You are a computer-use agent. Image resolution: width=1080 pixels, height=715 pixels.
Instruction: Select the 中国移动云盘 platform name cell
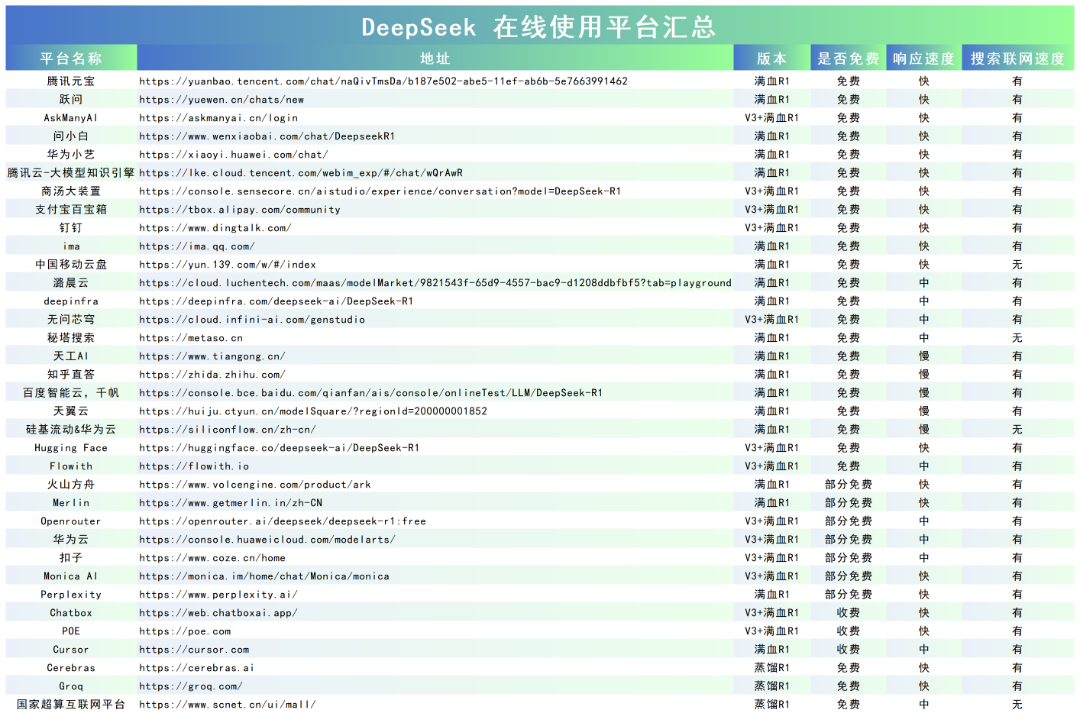coord(71,265)
